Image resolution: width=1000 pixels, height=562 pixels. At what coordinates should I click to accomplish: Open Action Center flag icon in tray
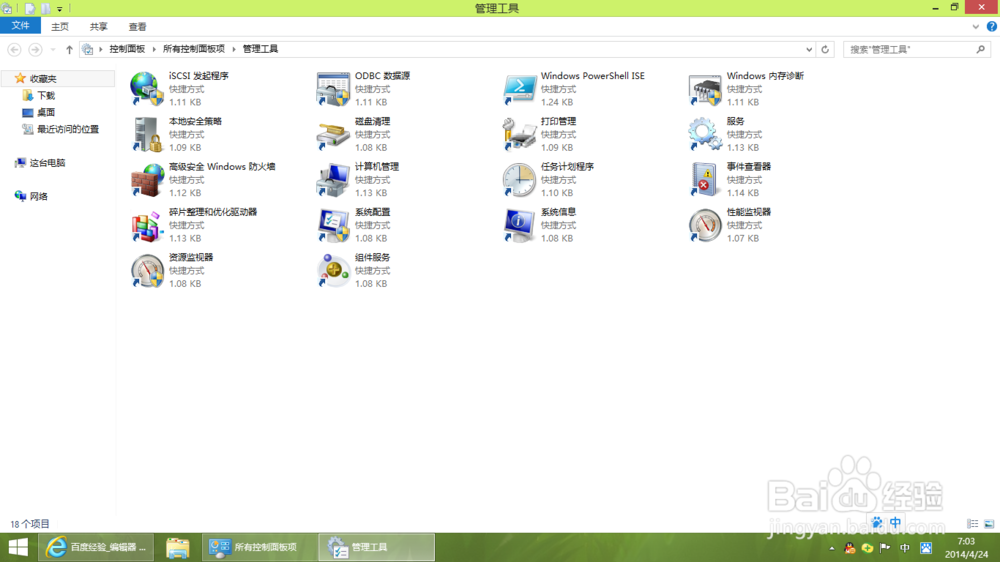[x=885, y=548]
